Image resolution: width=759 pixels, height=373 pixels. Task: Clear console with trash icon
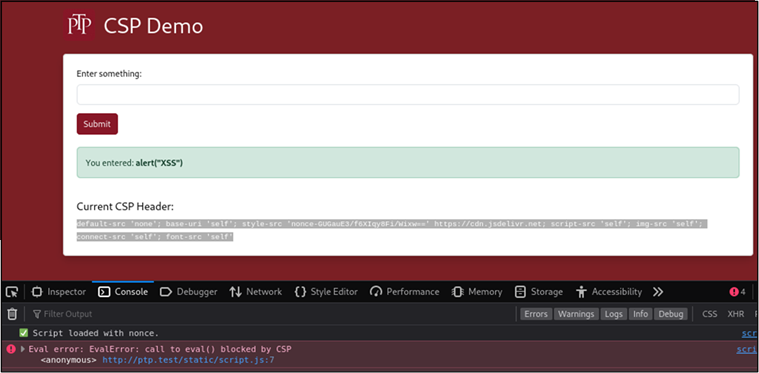click(12, 314)
